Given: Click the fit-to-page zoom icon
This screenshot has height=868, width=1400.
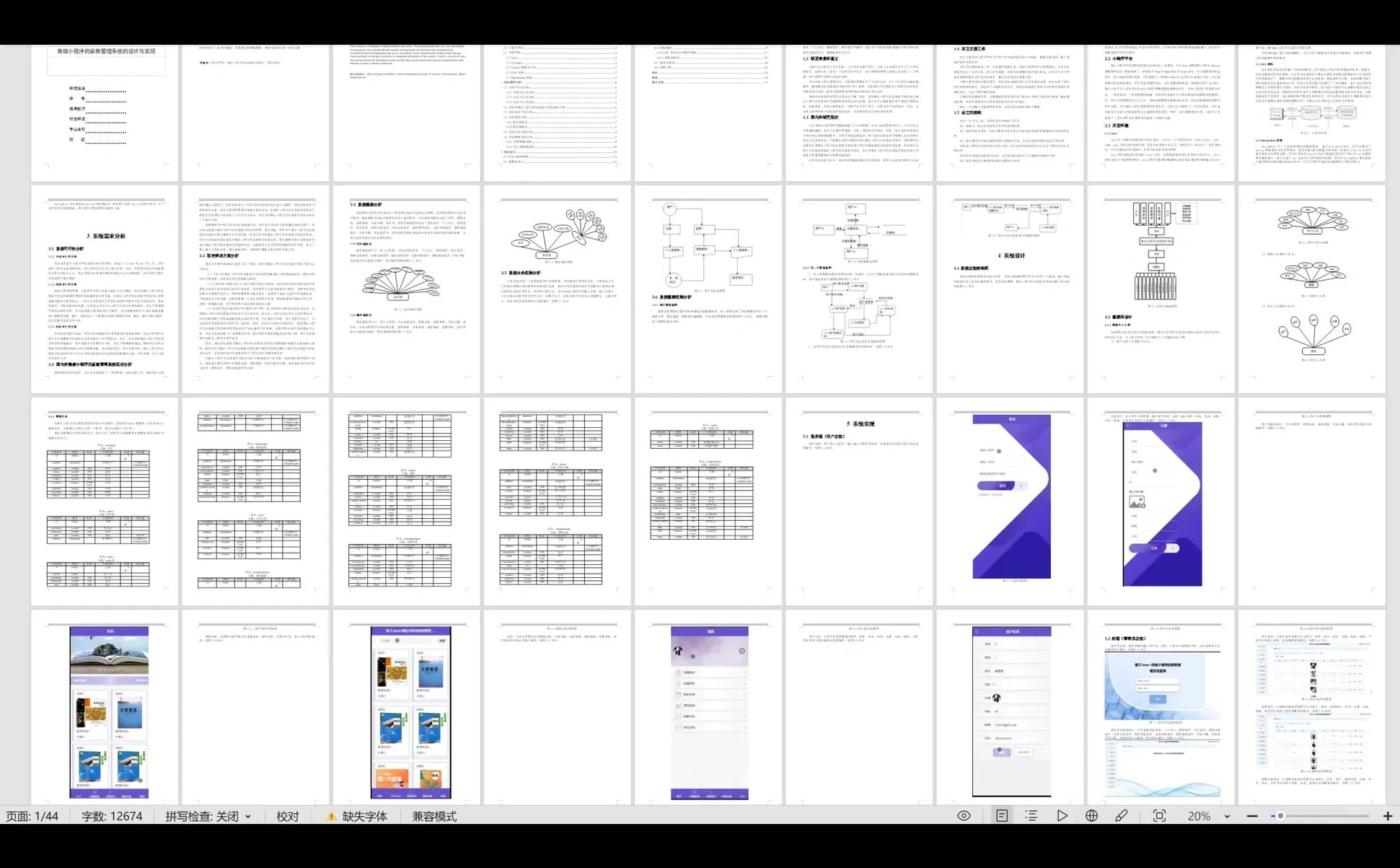Looking at the screenshot, I should [x=1159, y=816].
